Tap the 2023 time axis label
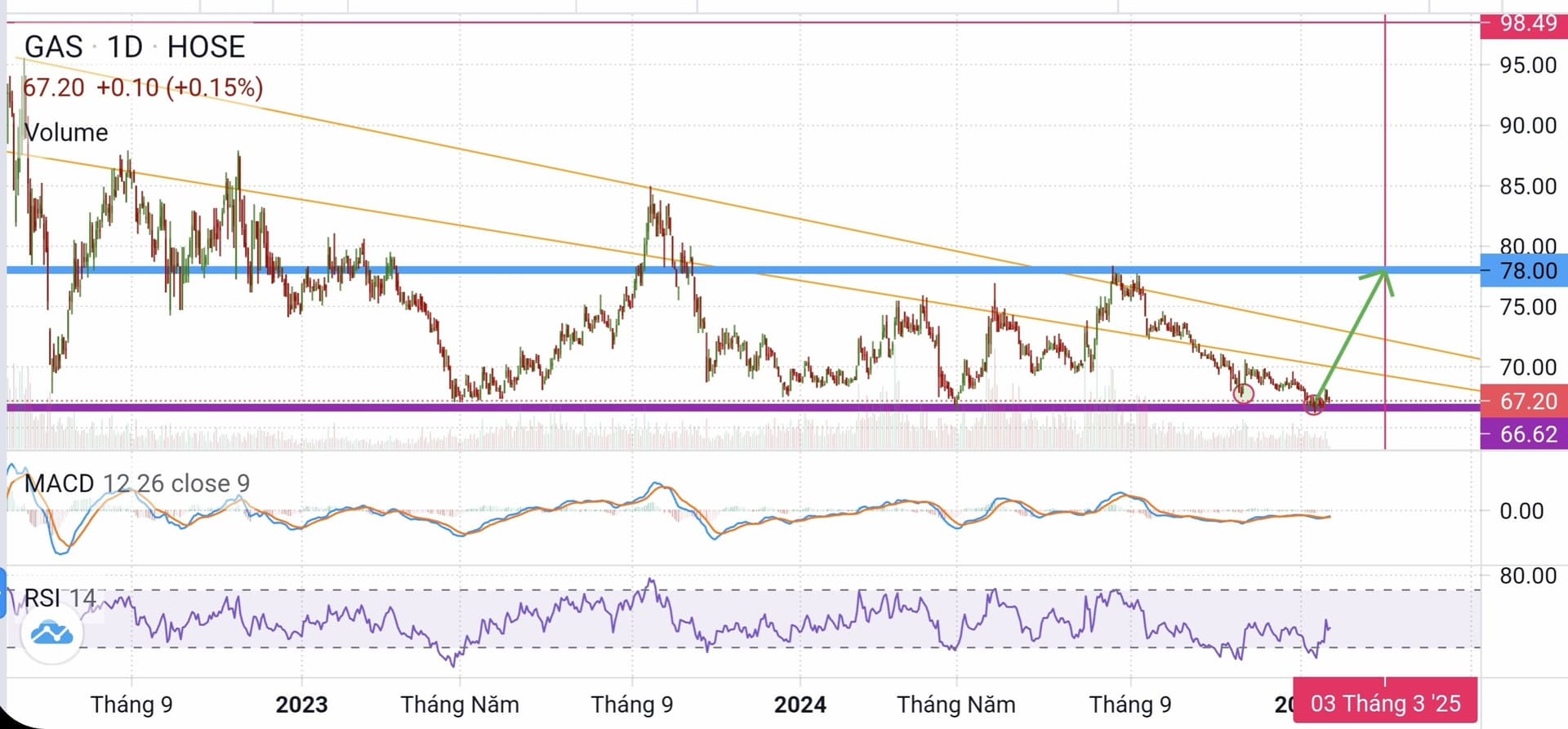Image resolution: width=1568 pixels, height=729 pixels. point(301,705)
